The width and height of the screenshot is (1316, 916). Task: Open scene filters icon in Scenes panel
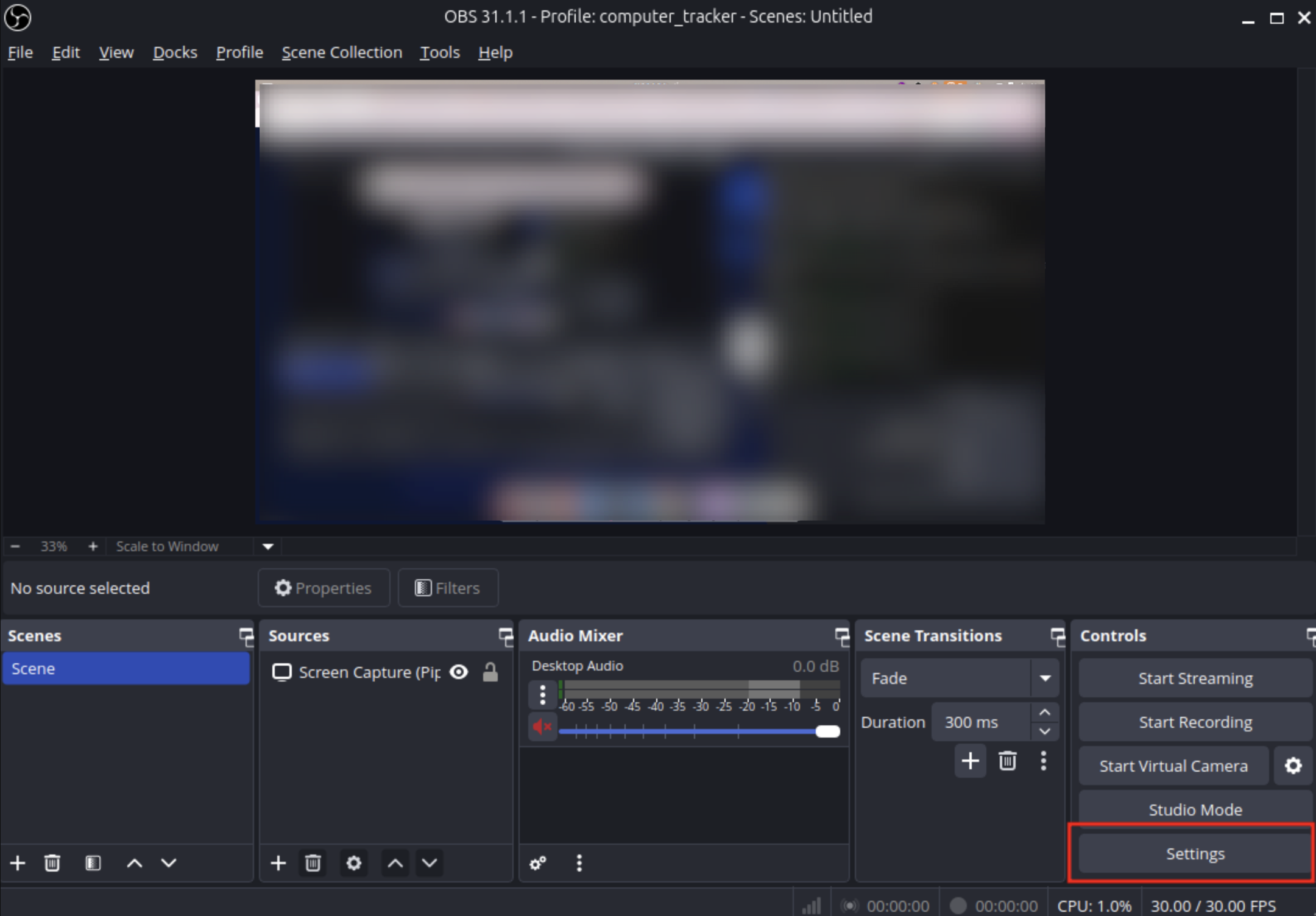click(x=93, y=863)
